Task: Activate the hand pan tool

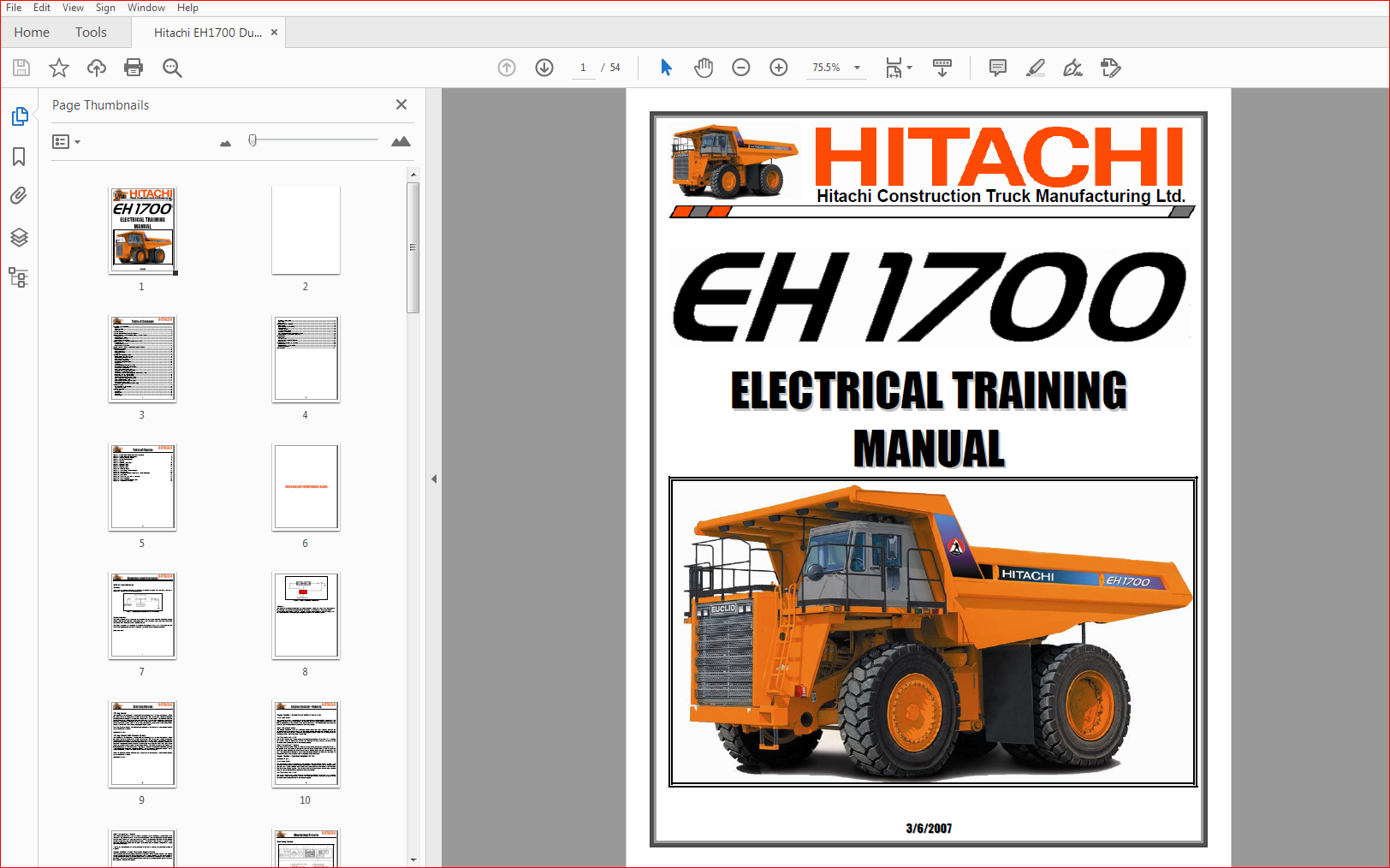Action: [x=704, y=68]
